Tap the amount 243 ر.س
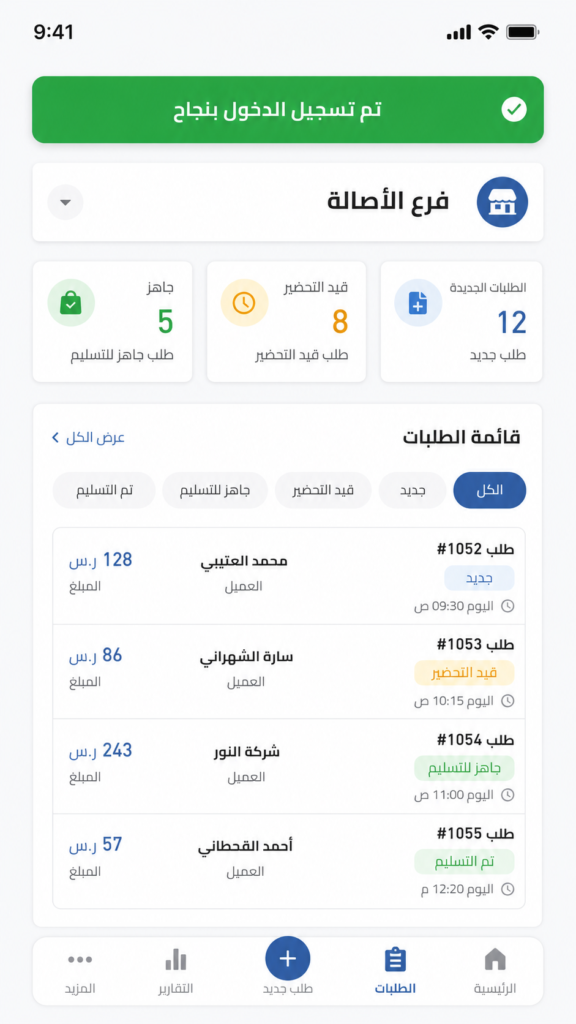Image resolution: width=576 pixels, height=1024 pixels. (101, 751)
